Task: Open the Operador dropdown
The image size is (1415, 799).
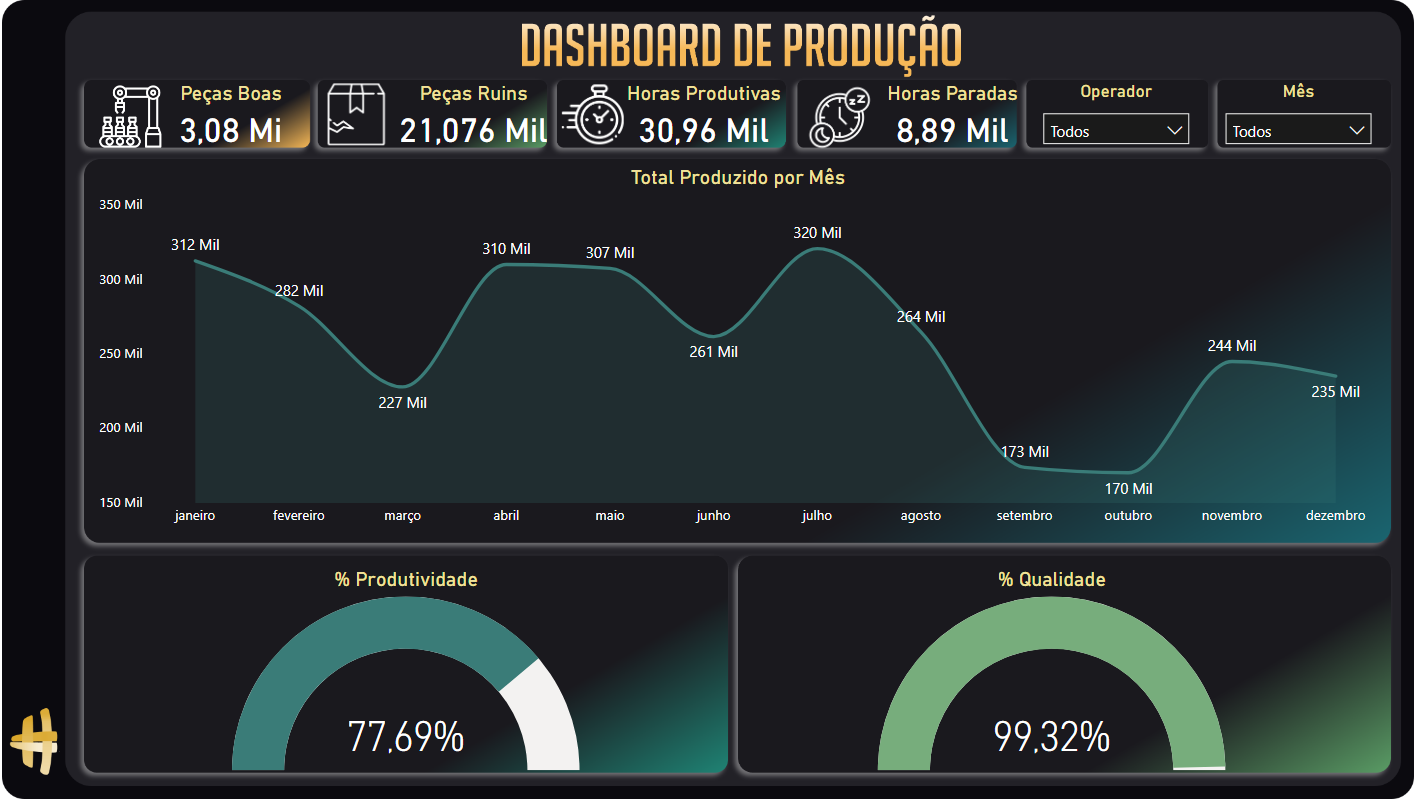Action: tap(1116, 130)
